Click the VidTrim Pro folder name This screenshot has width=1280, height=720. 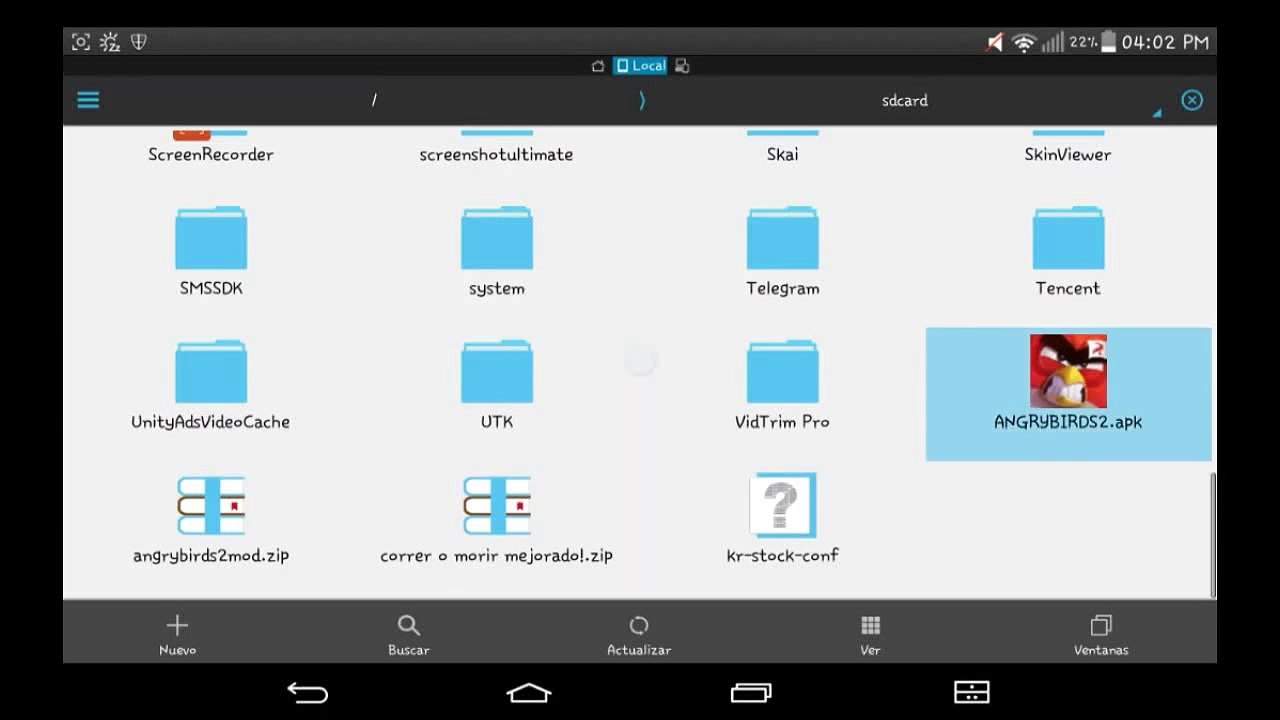(783, 422)
